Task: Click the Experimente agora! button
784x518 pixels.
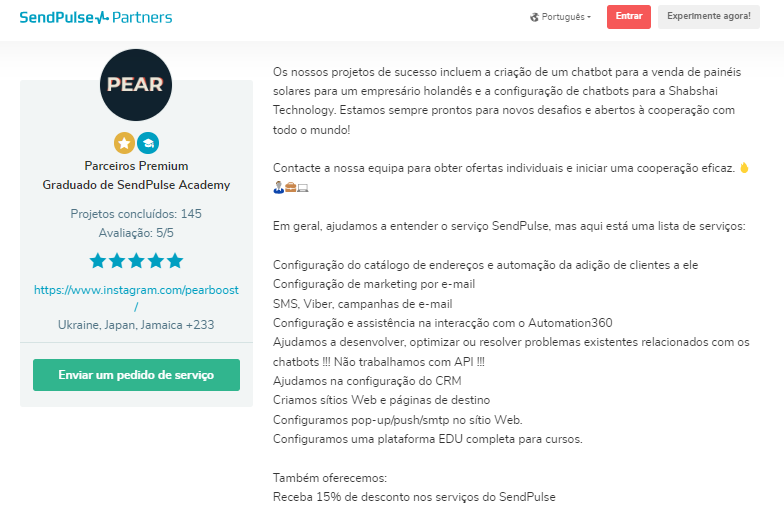Action: pyautogui.click(x=708, y=17)
